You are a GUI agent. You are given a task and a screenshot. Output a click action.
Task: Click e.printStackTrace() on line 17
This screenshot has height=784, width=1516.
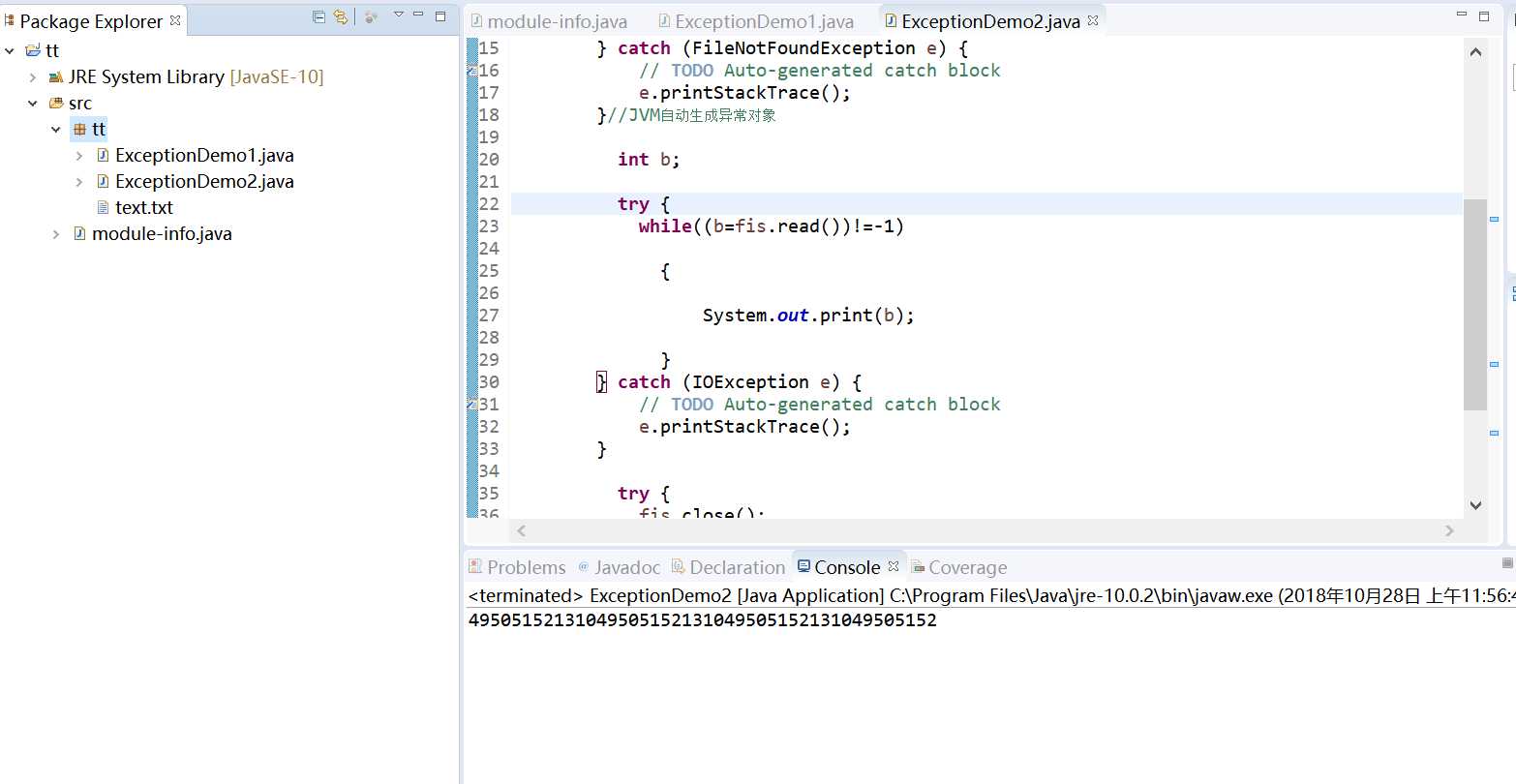(744, 93)
